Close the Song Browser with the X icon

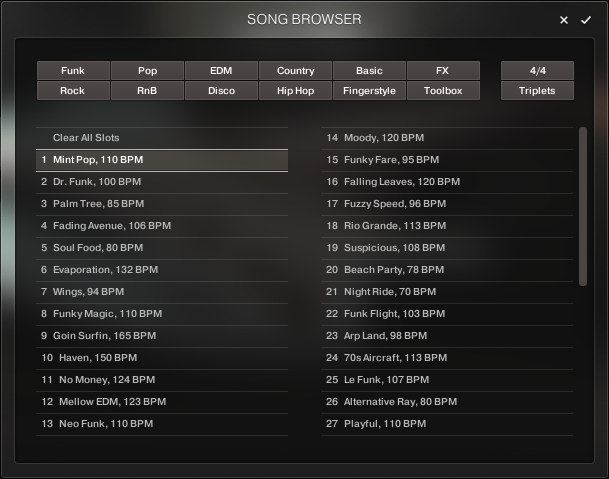(564, 20)
